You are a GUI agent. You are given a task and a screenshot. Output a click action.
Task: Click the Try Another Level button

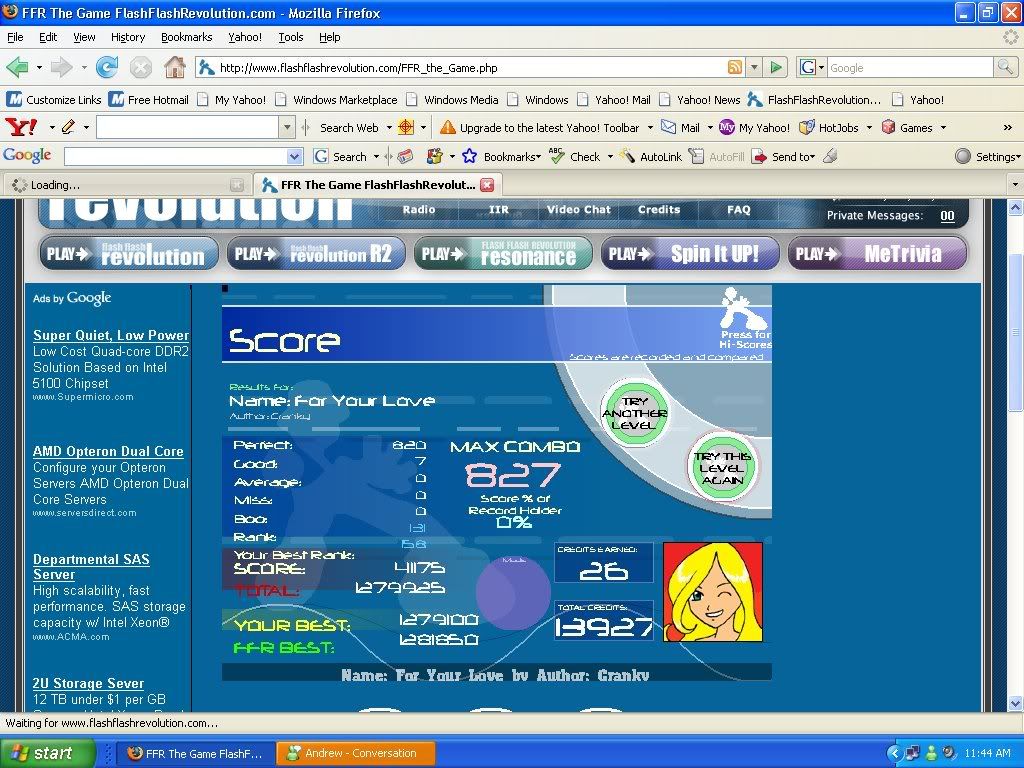point(633,412)
